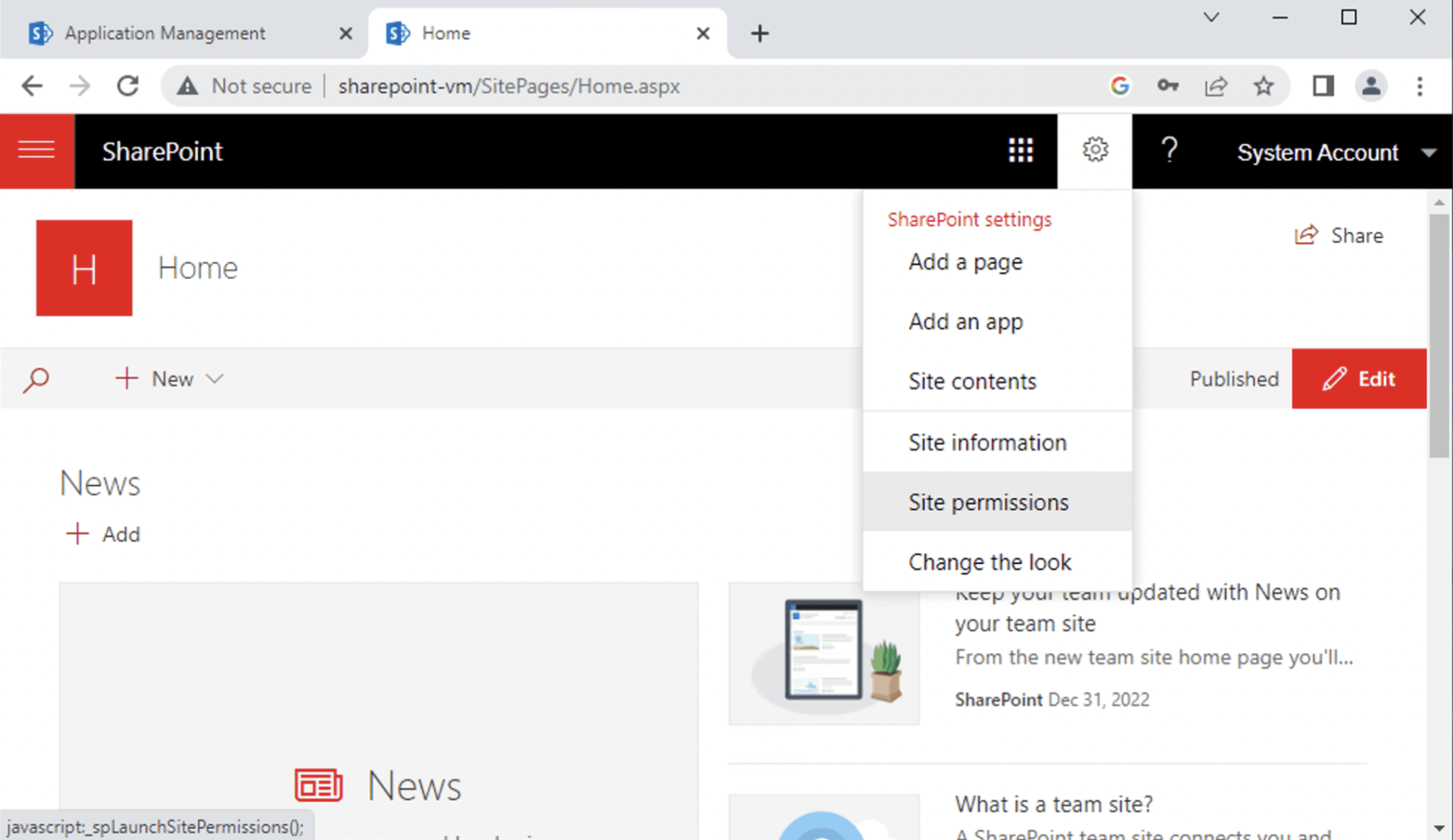The height and width of the screenshot is (840, 1453).
Task: Minimize the browser window
Action: [x=1280, y=17]
